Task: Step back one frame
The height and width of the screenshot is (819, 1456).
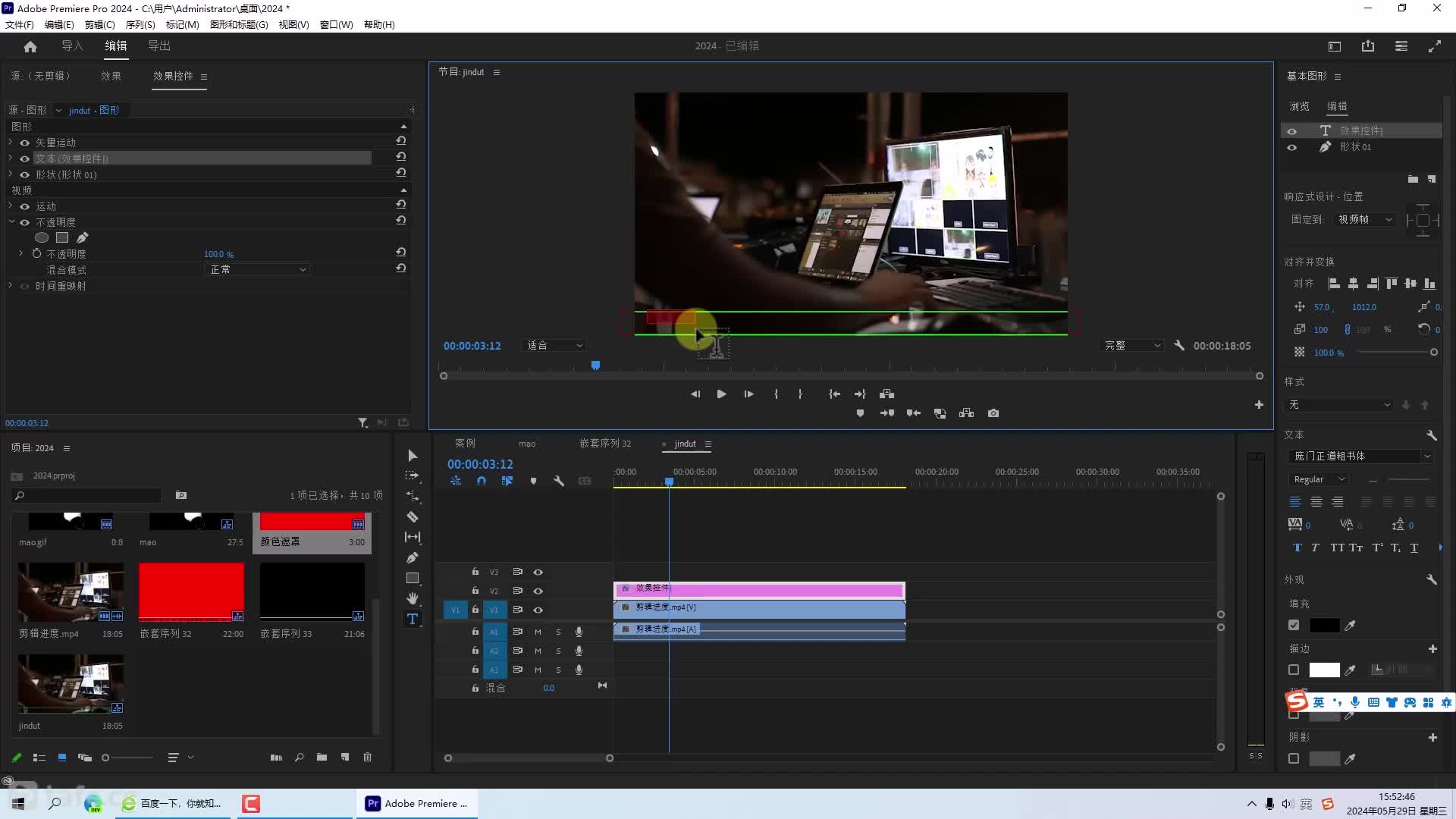Action: pyautogui.click(x=695, y=394)
